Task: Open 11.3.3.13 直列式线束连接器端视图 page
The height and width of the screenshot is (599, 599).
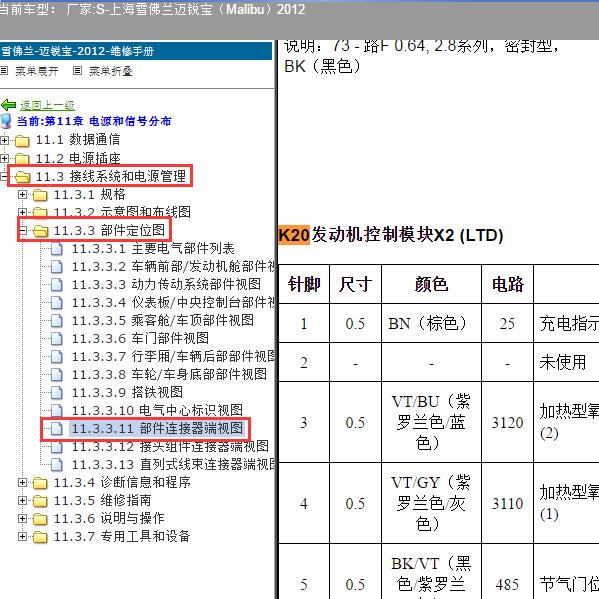Action: pyautogui.click(x=173, y=465)
